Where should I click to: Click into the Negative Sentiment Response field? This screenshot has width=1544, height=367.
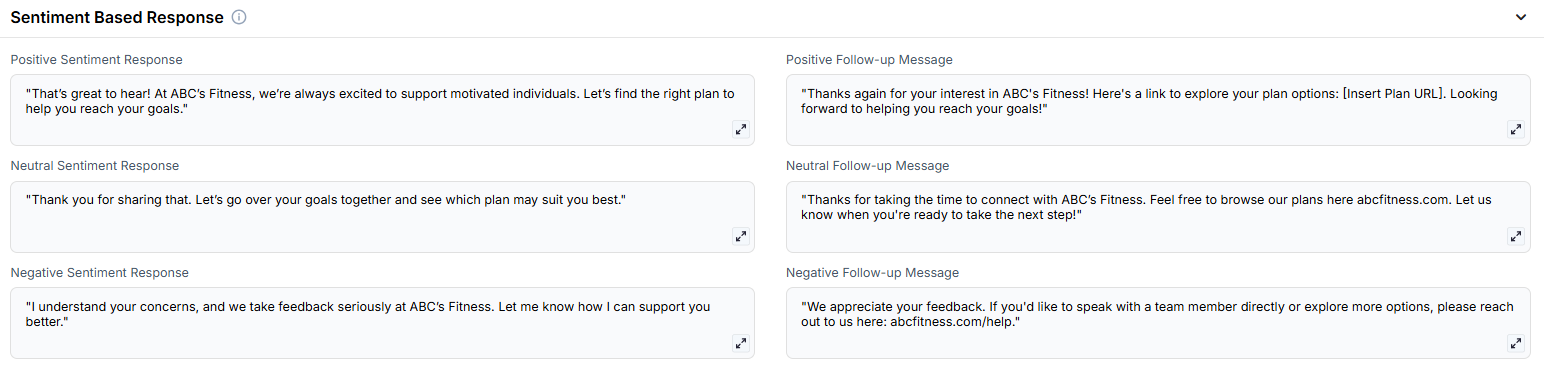point(382,323)
